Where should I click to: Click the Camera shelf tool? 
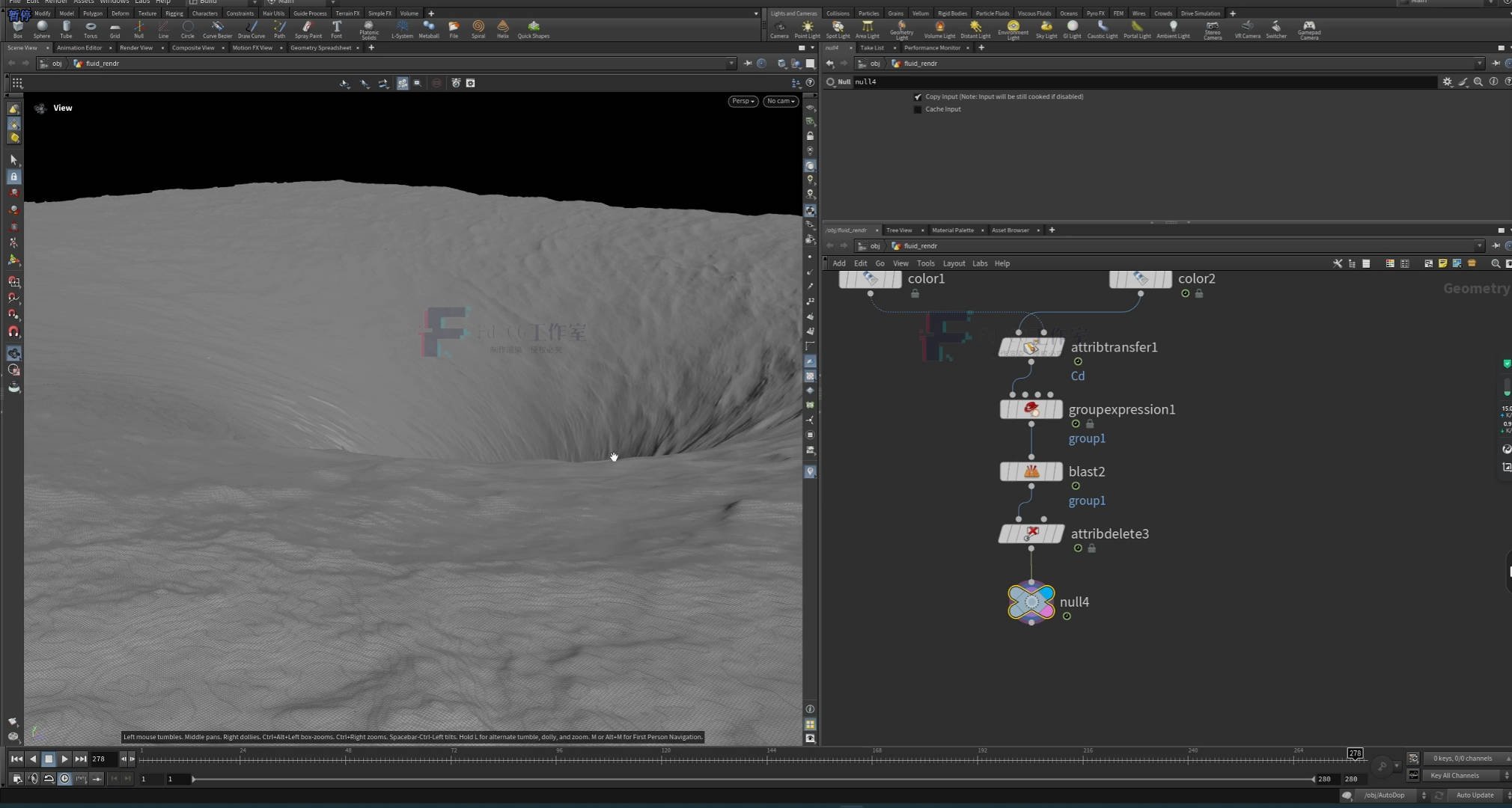779,28
